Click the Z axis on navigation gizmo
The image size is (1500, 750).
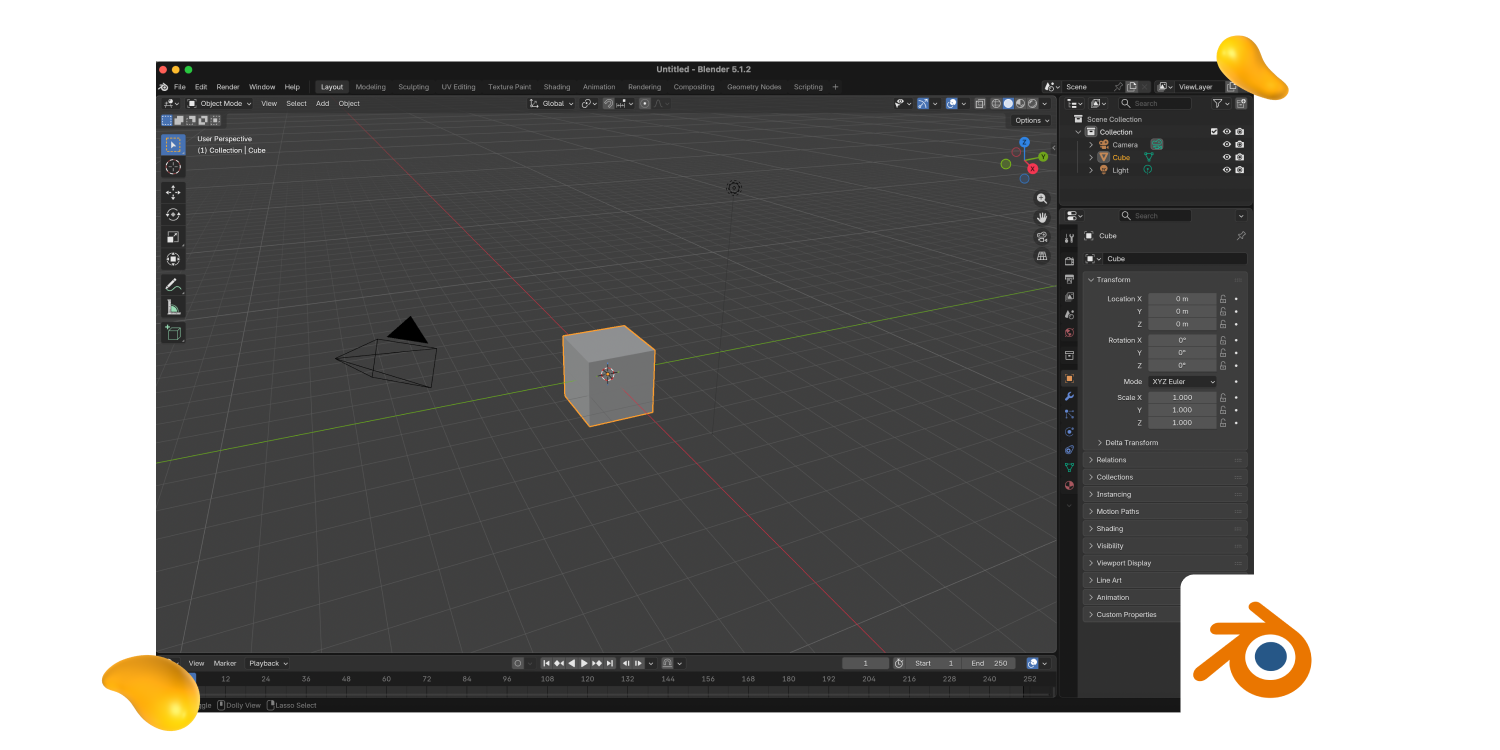click(x=1026, y=140)
